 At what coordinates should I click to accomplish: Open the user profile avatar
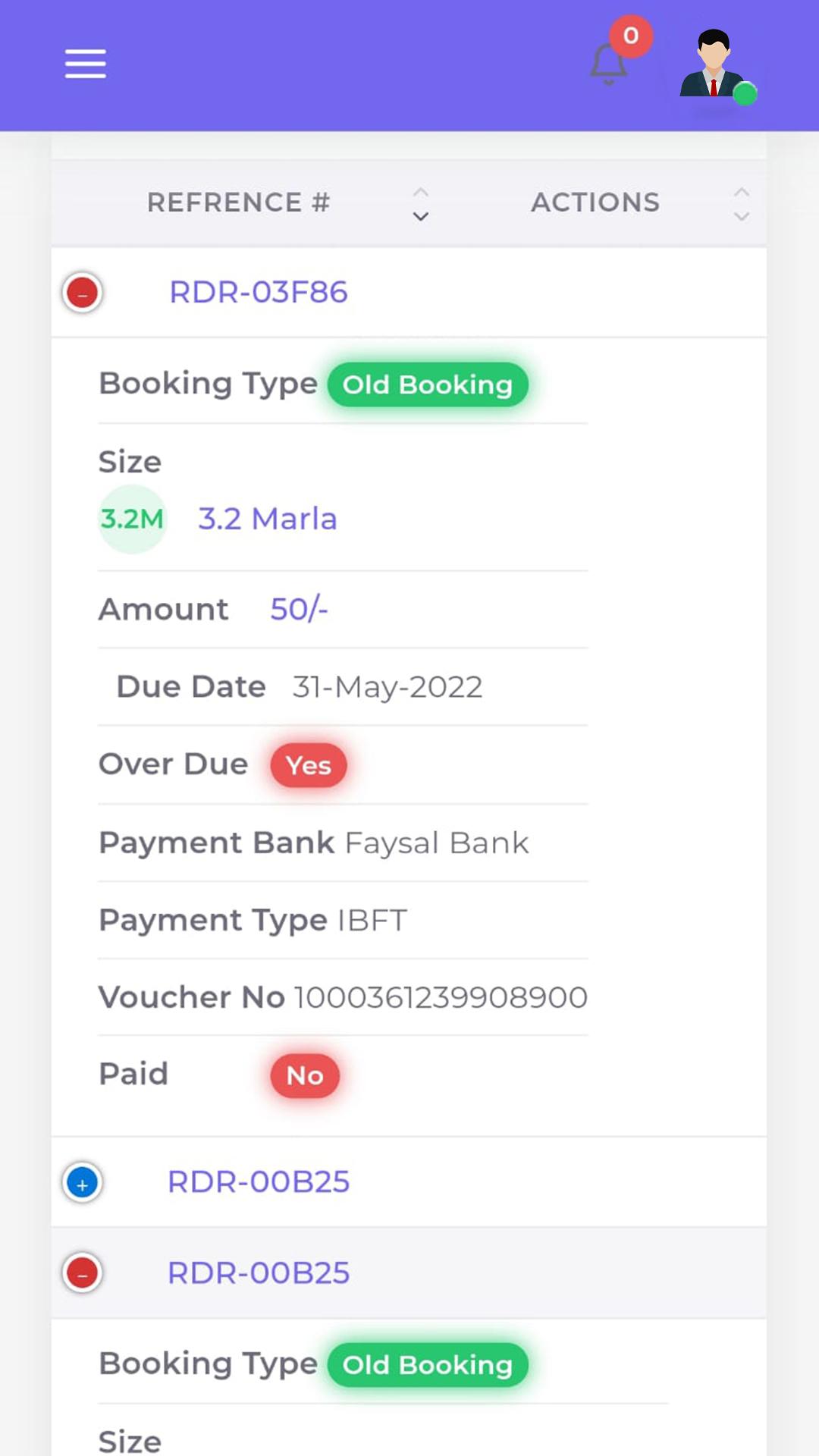click(713, 64)
